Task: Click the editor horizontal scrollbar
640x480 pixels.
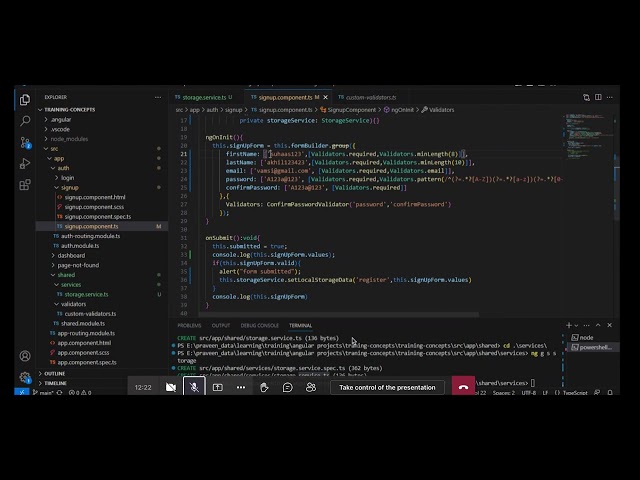Action: (x=339, y=315)
